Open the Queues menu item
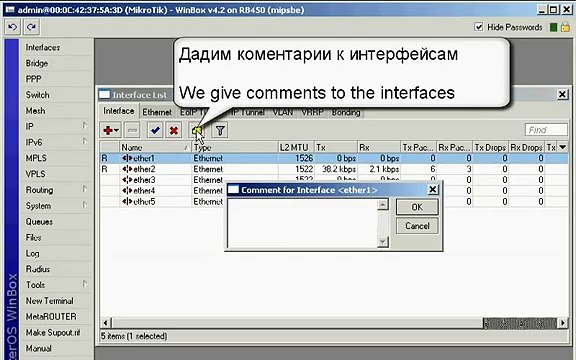The width and height of the screenshot is (576, 360). click(39, 222)
